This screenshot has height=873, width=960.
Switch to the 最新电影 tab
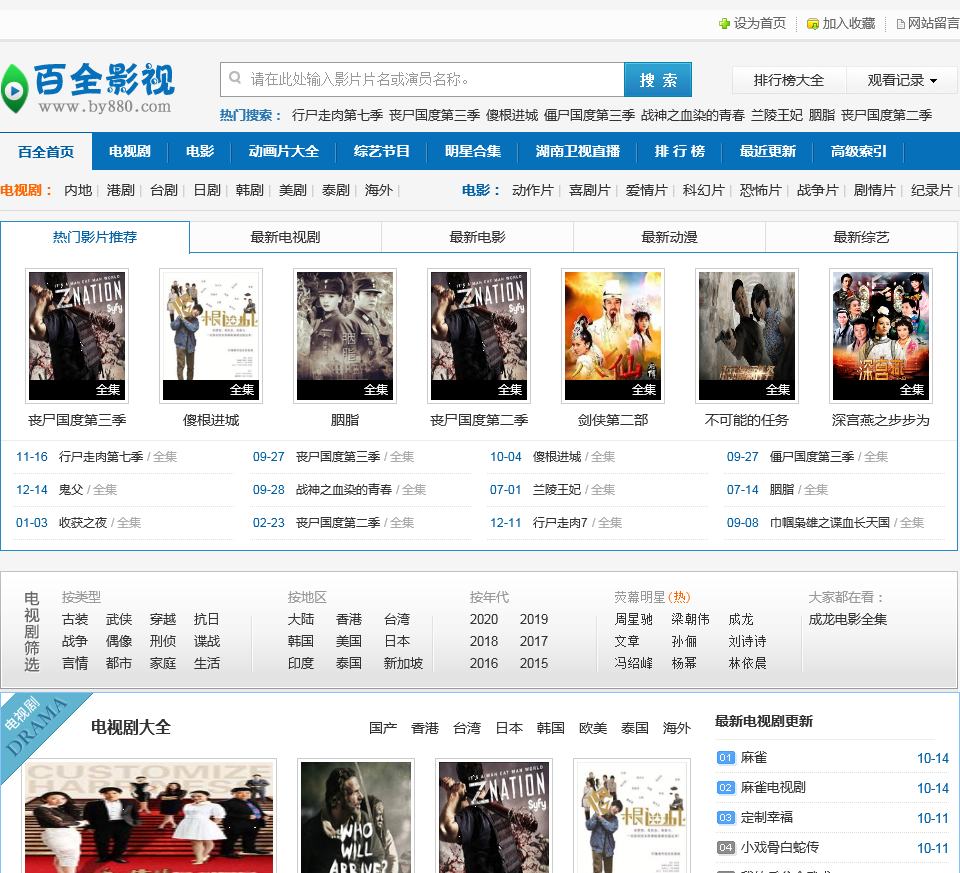pos(478,237)
